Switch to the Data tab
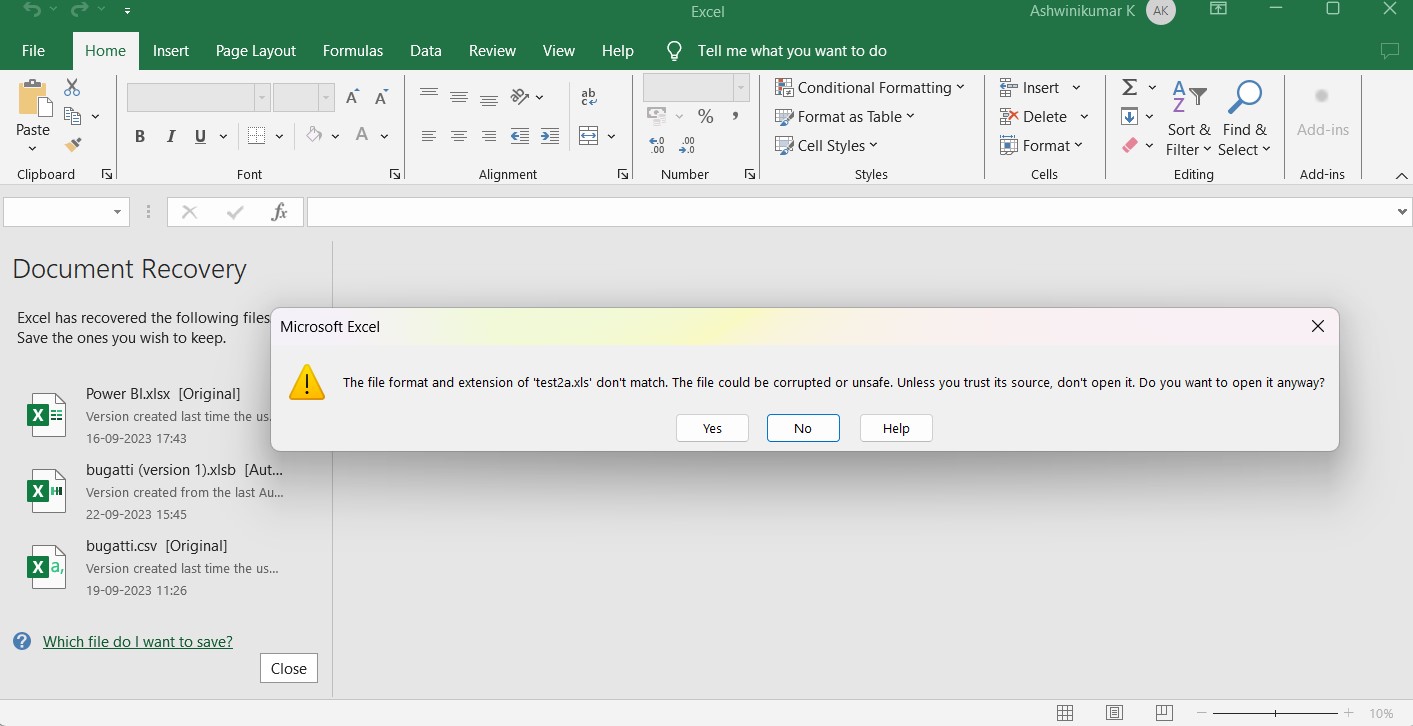Screen dimensions: 1413x726 point(426,50)
